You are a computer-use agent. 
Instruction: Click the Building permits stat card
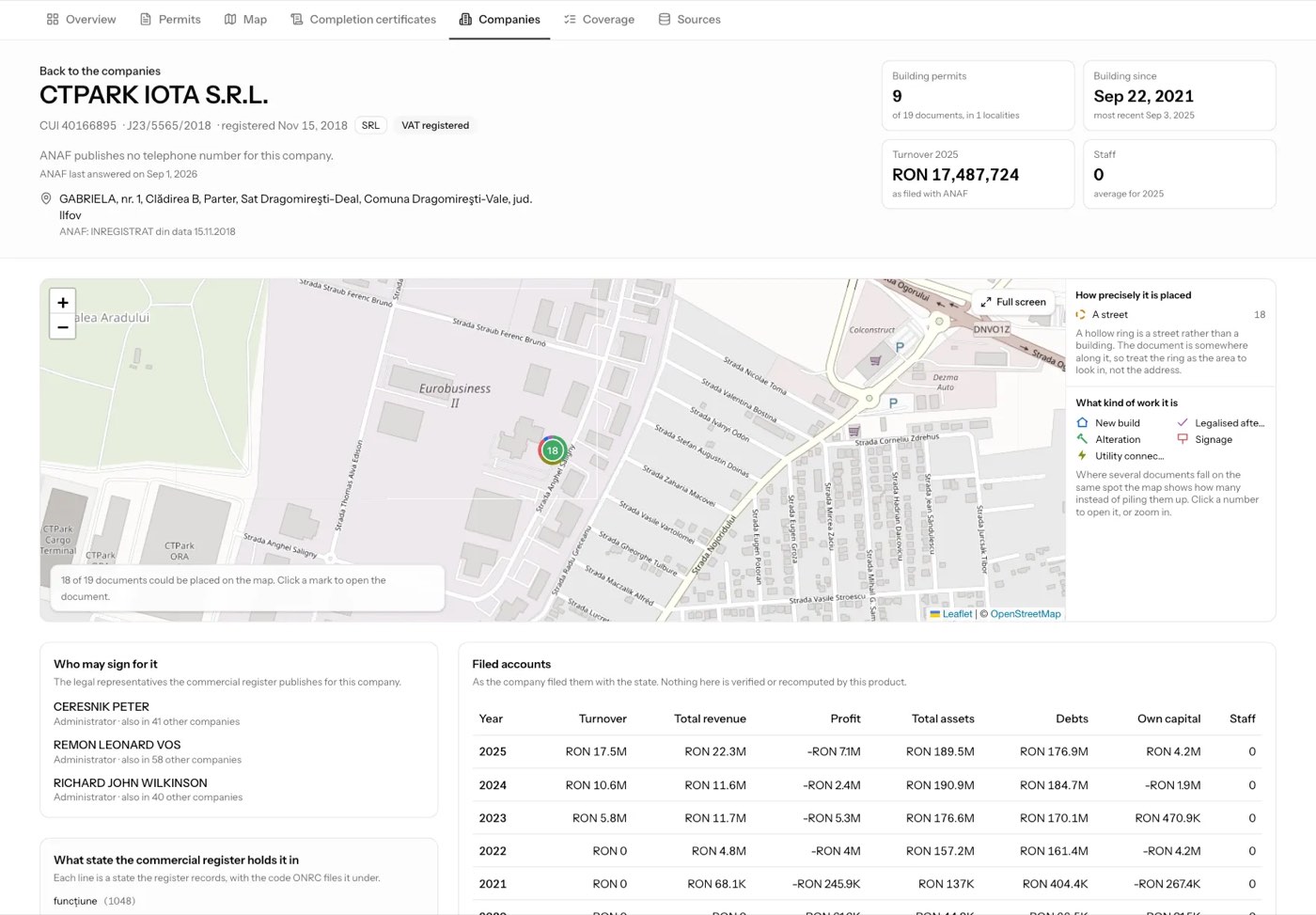tap(978, 96)
